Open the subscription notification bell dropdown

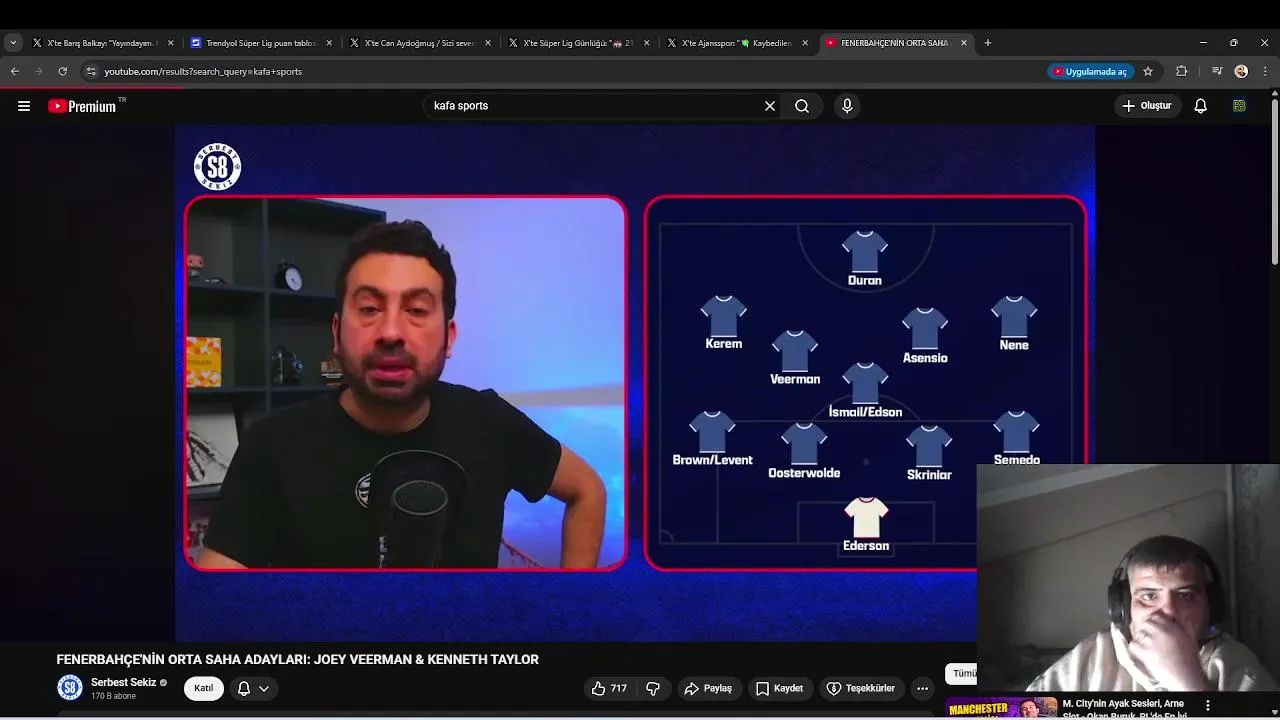pos(253,688)
